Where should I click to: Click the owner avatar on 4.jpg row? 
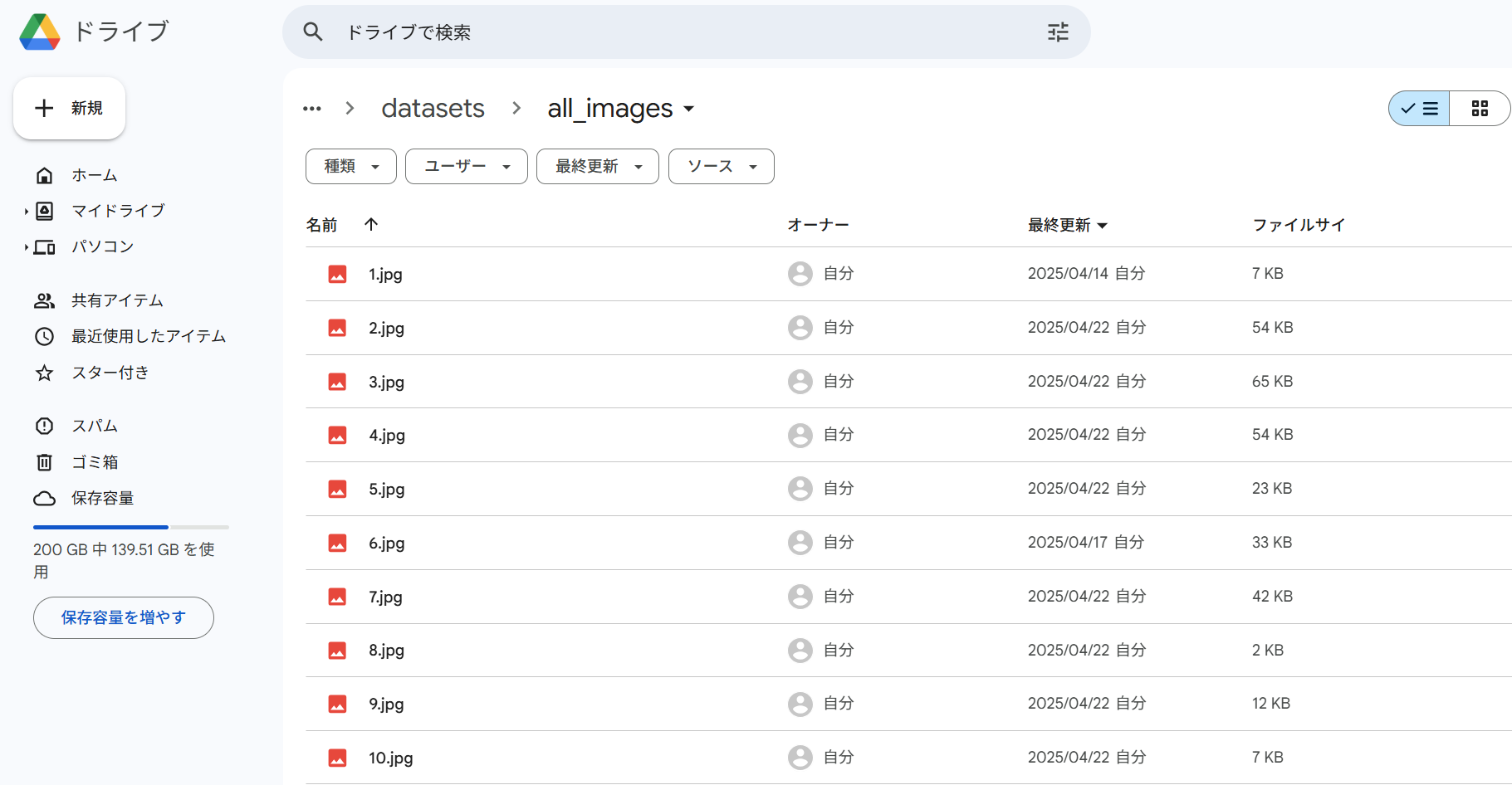800,435
